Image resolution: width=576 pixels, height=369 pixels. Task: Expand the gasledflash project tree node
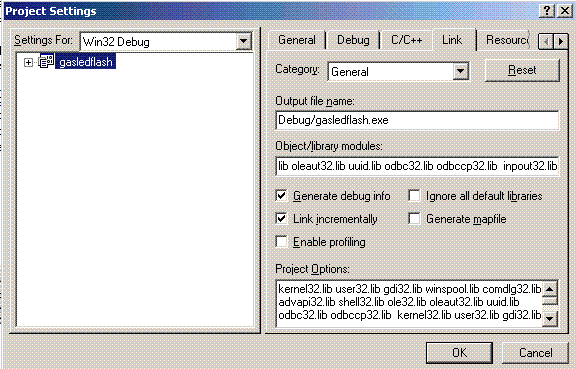[x=28, y=62]
